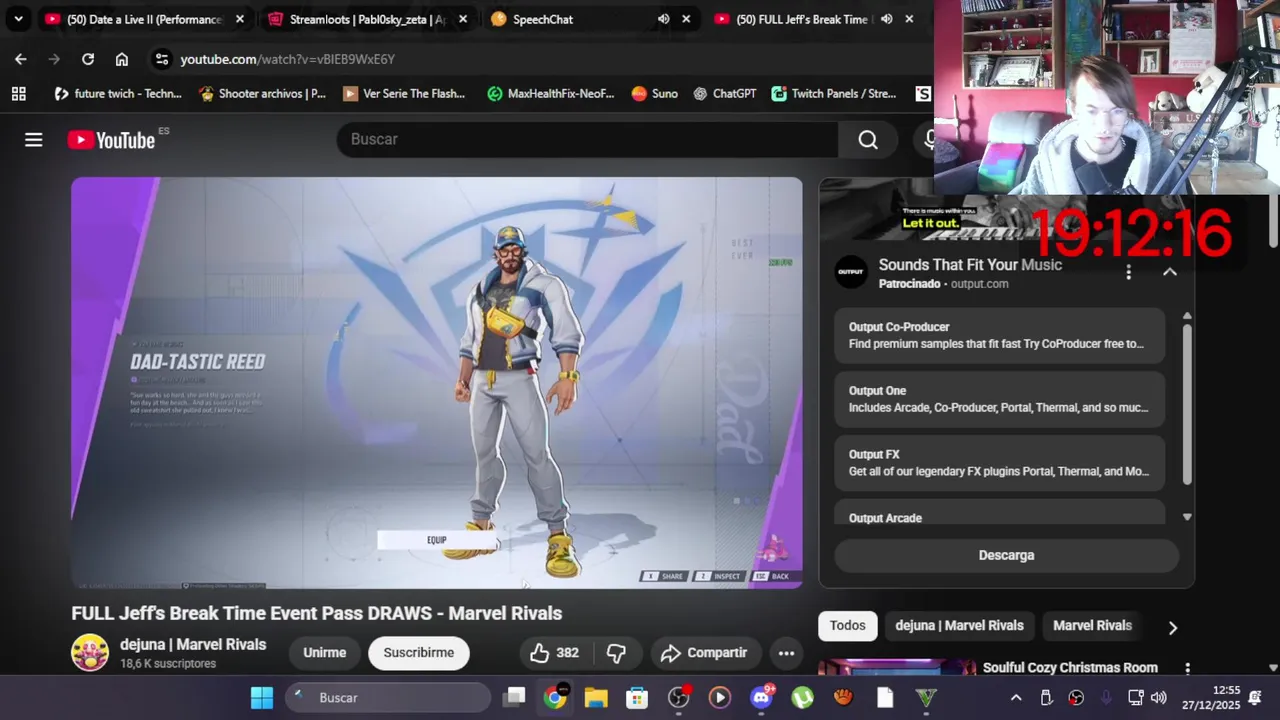Click into the YouTube Buscar search field
Screen dimensions: 1280x720
(588, 140)
